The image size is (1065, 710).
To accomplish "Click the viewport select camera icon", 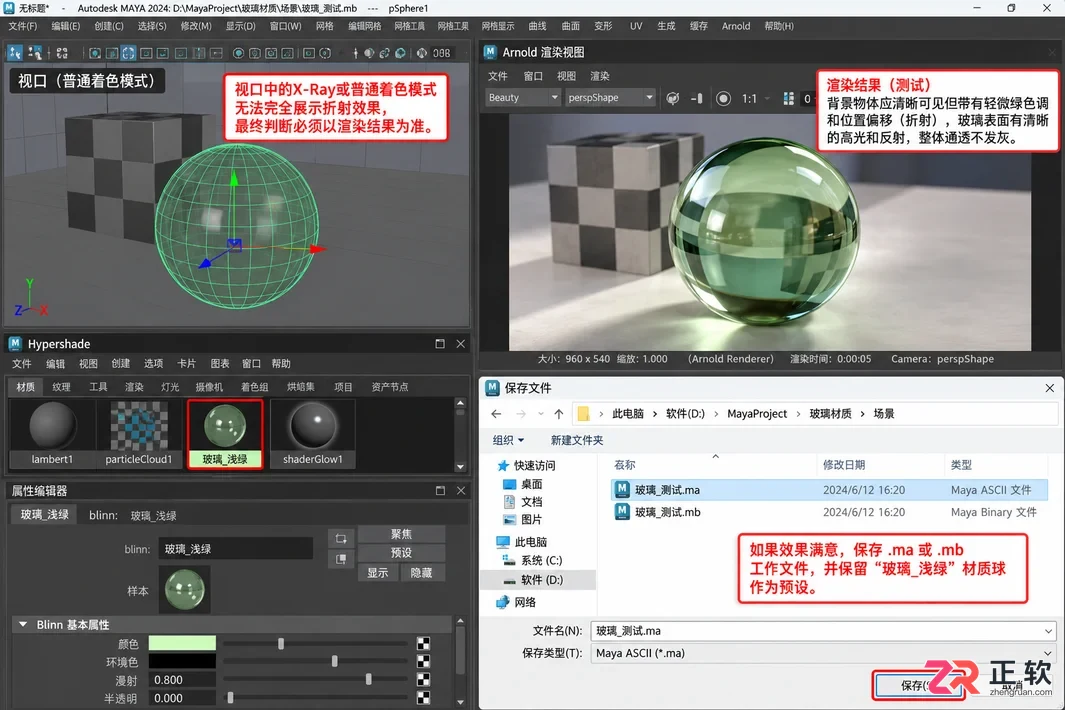I will 15,52.
